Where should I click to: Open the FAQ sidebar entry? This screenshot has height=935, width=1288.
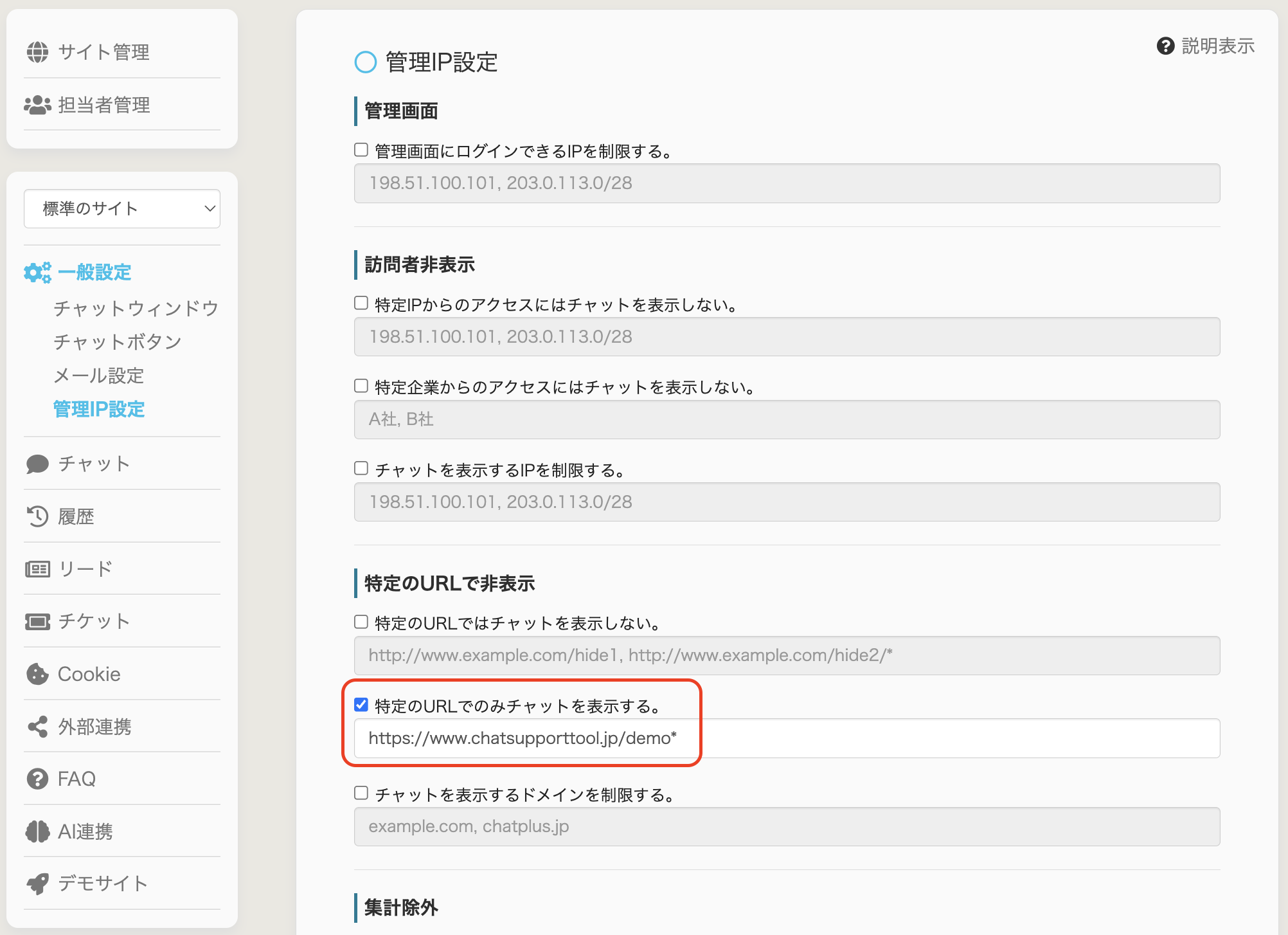click(x=76, y=779)
